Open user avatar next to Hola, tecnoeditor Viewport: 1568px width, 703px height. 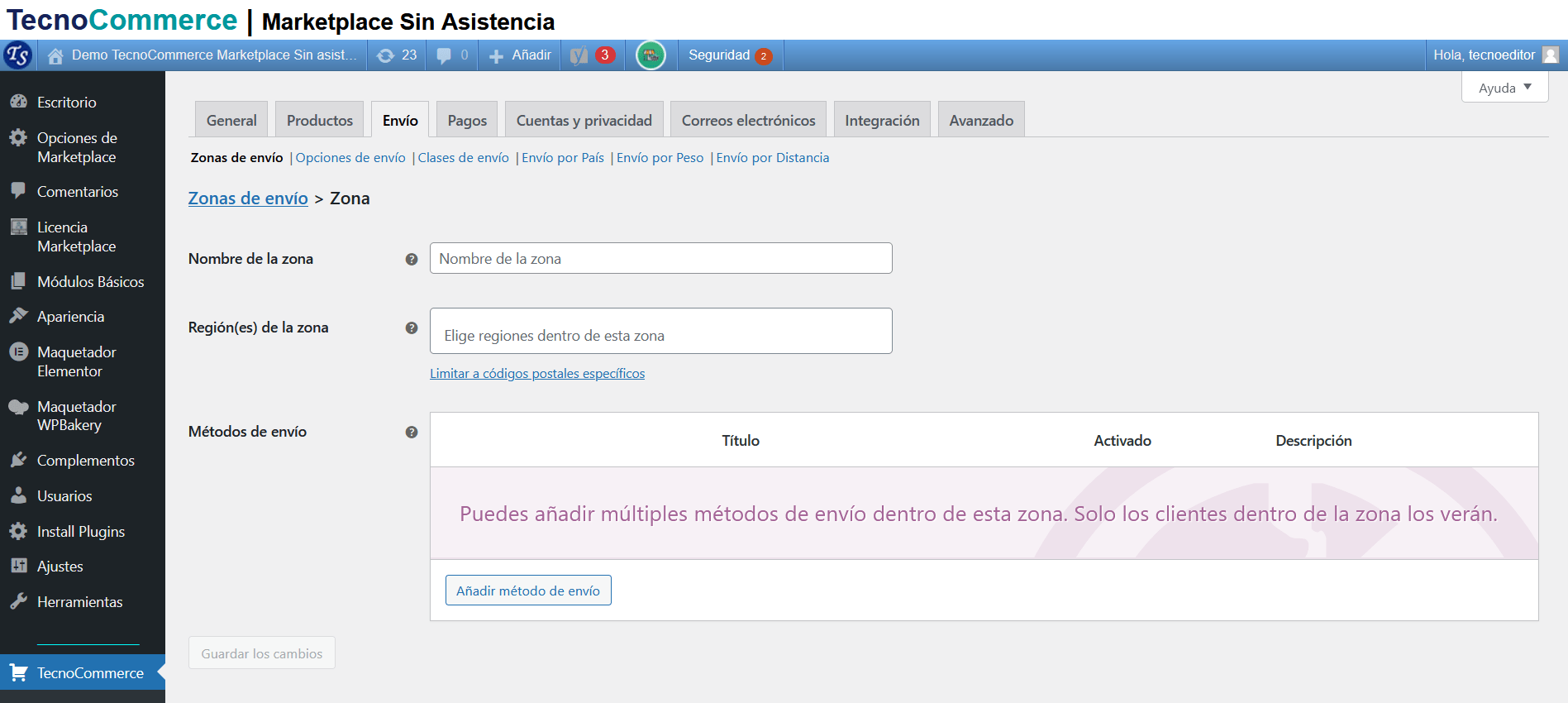tap(1551, 55)
